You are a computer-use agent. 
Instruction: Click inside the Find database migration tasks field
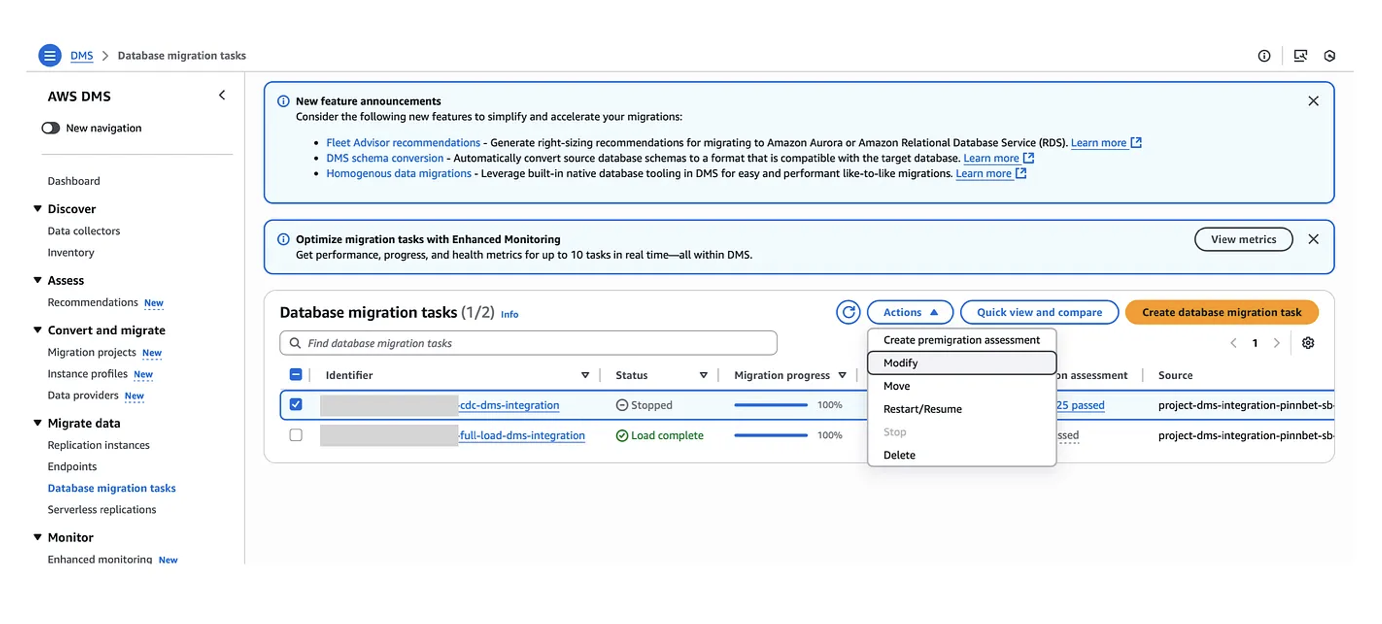tap(450, 343)
